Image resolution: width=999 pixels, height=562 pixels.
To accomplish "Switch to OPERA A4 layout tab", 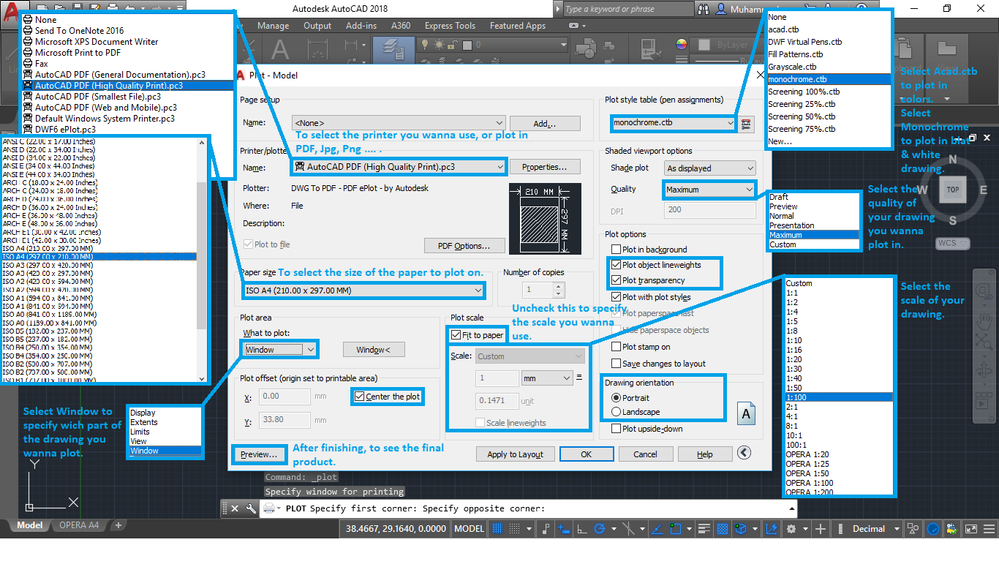I will tap(79, 526).
